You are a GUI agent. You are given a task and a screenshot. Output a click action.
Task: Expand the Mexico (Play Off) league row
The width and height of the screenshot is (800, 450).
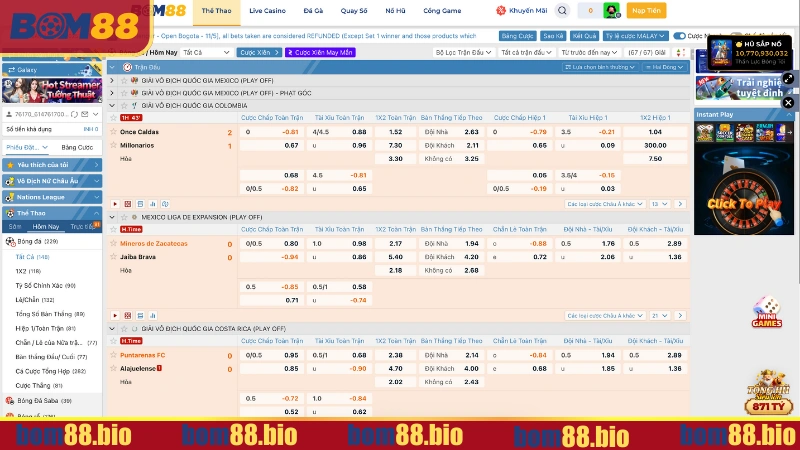coord(112,81)
